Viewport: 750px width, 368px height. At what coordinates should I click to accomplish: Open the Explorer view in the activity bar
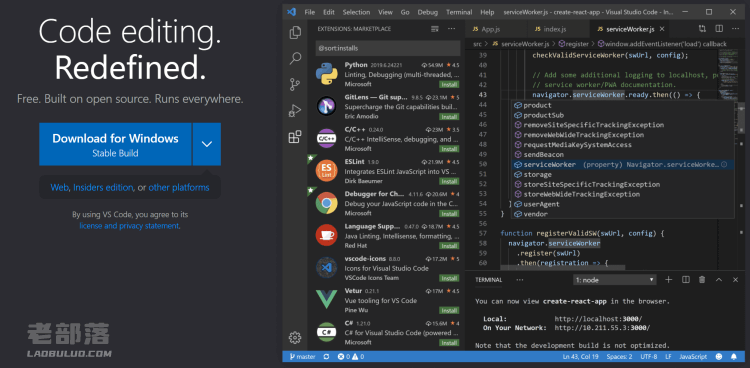[295, 33]
